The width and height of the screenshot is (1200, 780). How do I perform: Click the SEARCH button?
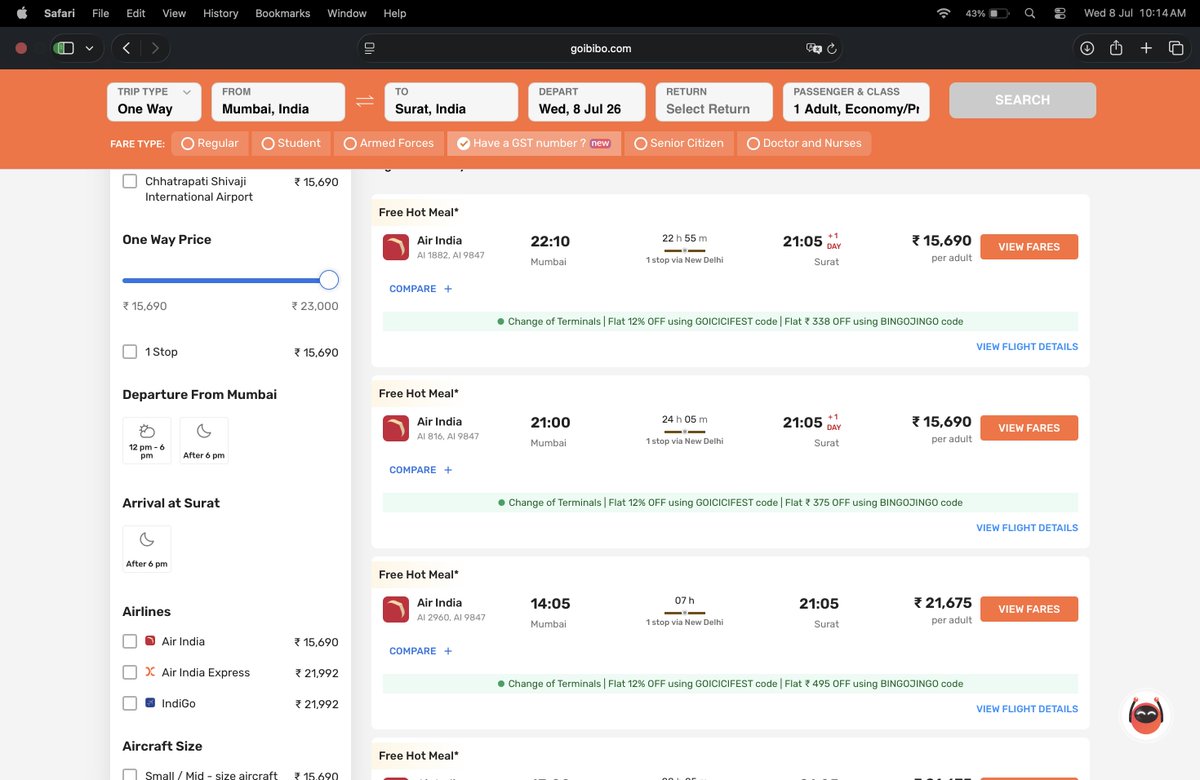pyautogui.click(x=1022, y=100)
